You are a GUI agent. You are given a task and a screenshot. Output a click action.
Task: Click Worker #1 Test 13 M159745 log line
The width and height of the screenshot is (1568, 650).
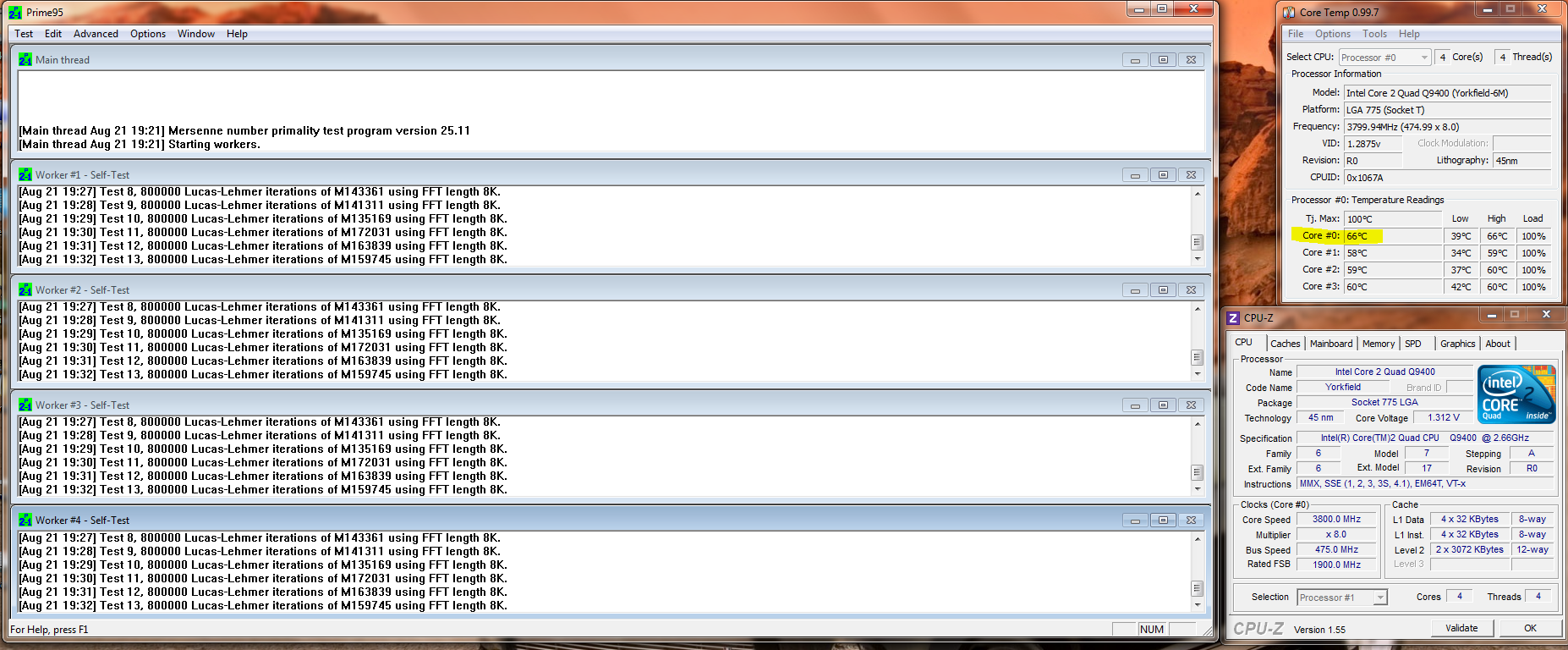pyautogui.click(x=263, y=259)
